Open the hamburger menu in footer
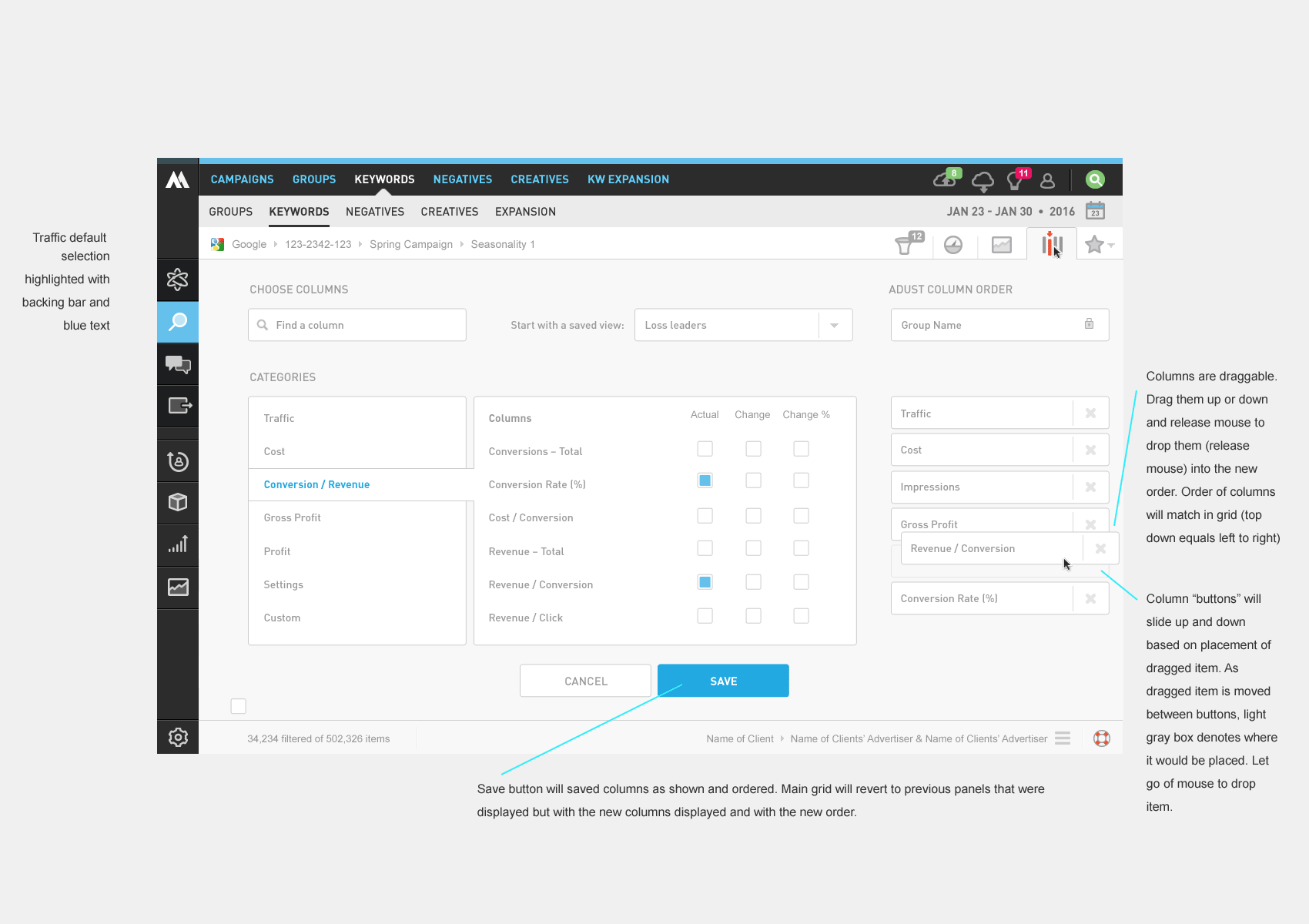 [x=1063, y=738]
